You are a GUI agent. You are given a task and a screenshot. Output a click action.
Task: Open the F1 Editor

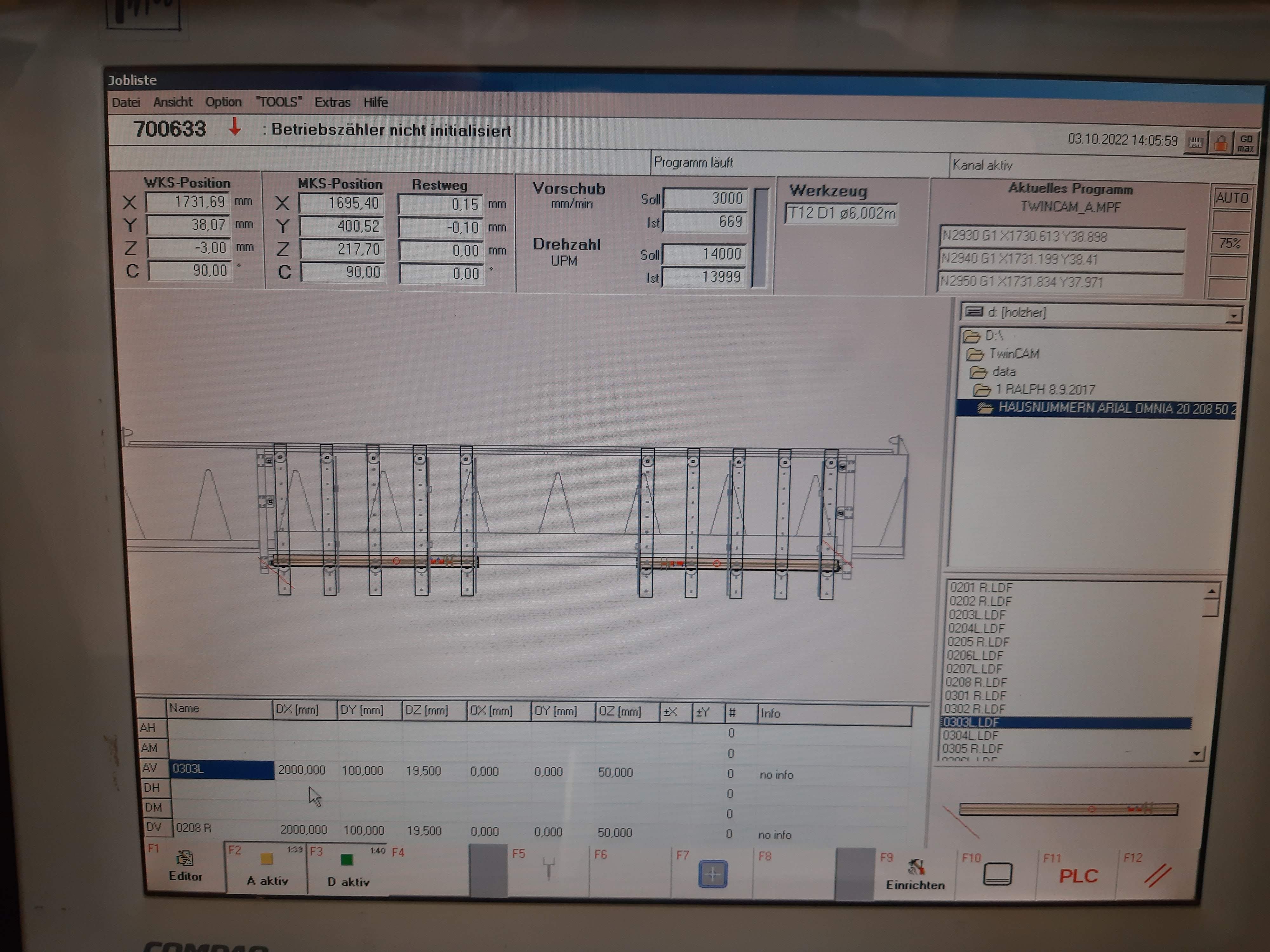tap(185, 866)
